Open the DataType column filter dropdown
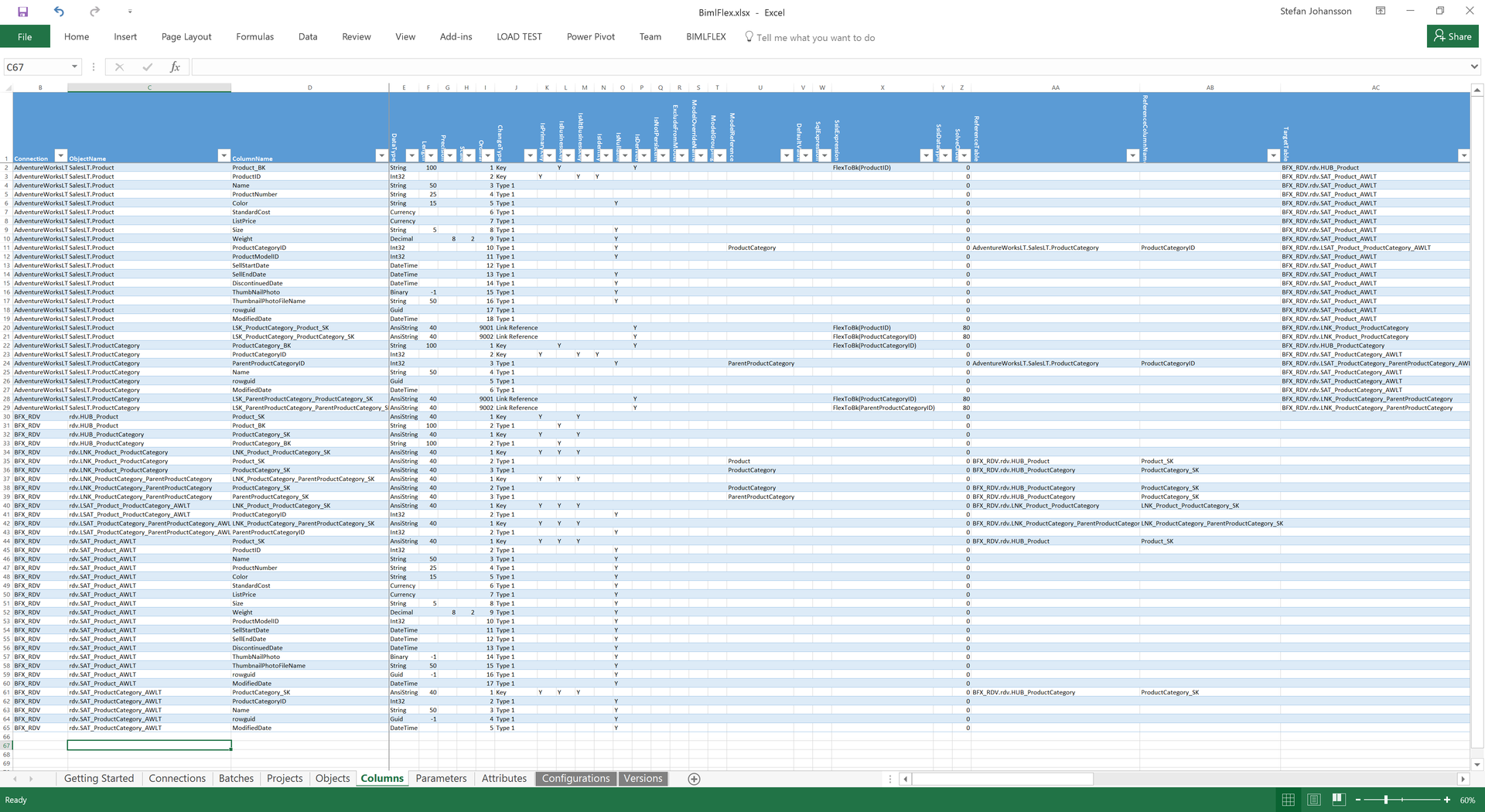This screenshot has height=812, width=1485. click(x=412, y=155)
